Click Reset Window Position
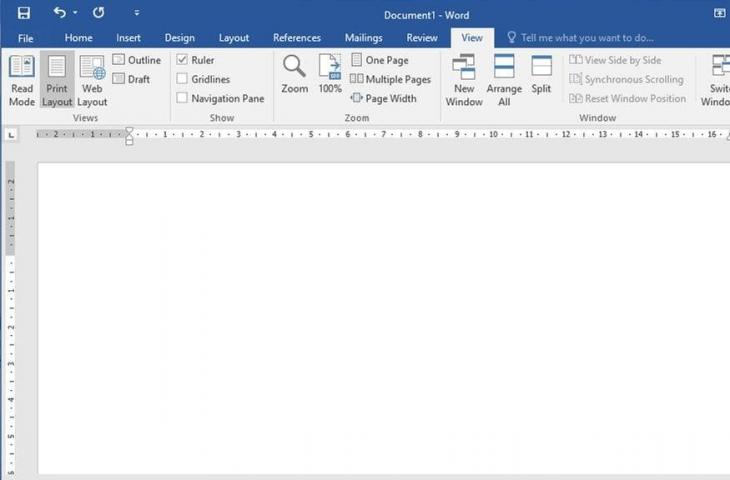 pyautogui.click(x=628, y=98)
